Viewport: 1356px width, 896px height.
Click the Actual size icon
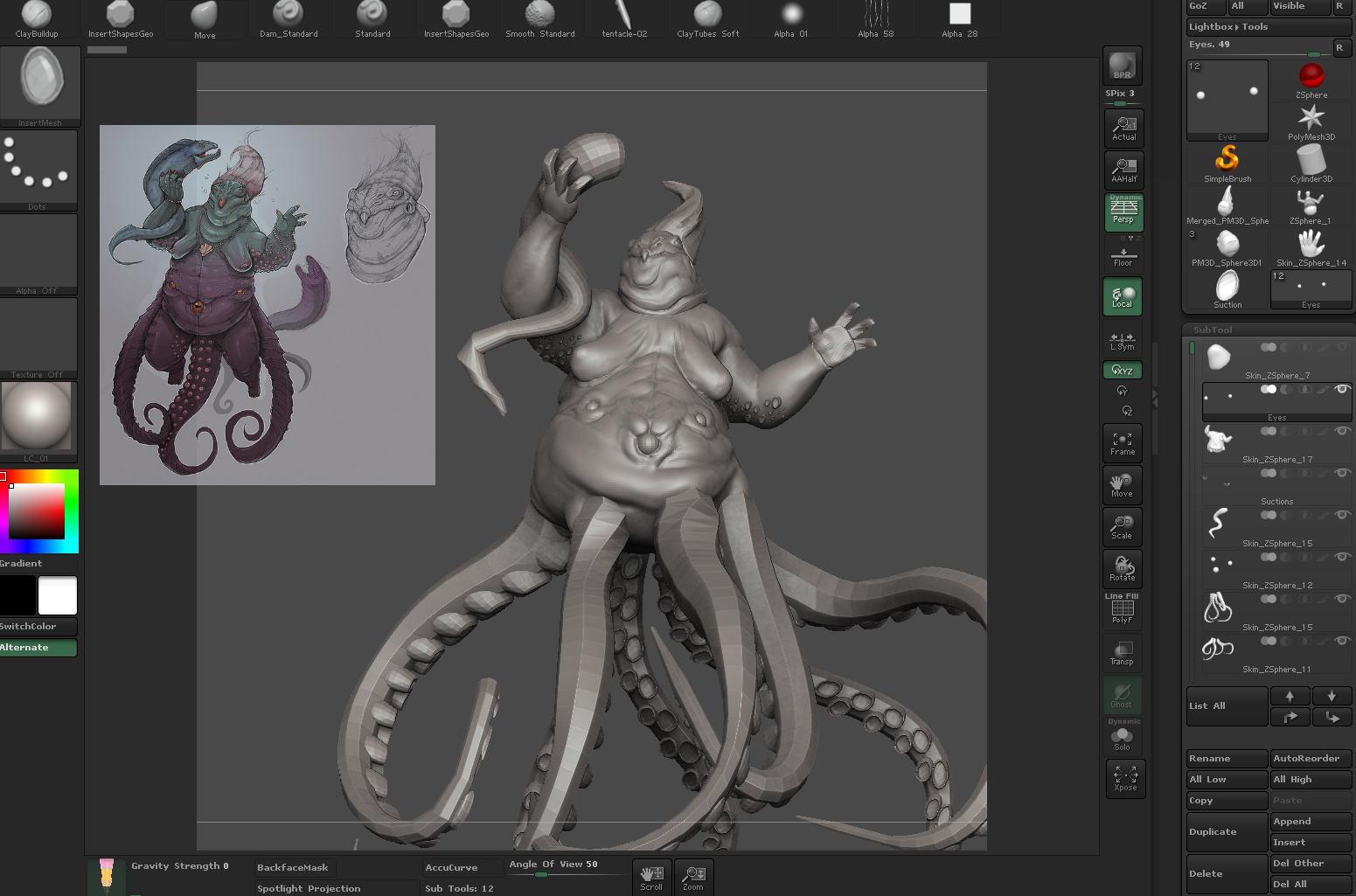tap(1123, 127)
